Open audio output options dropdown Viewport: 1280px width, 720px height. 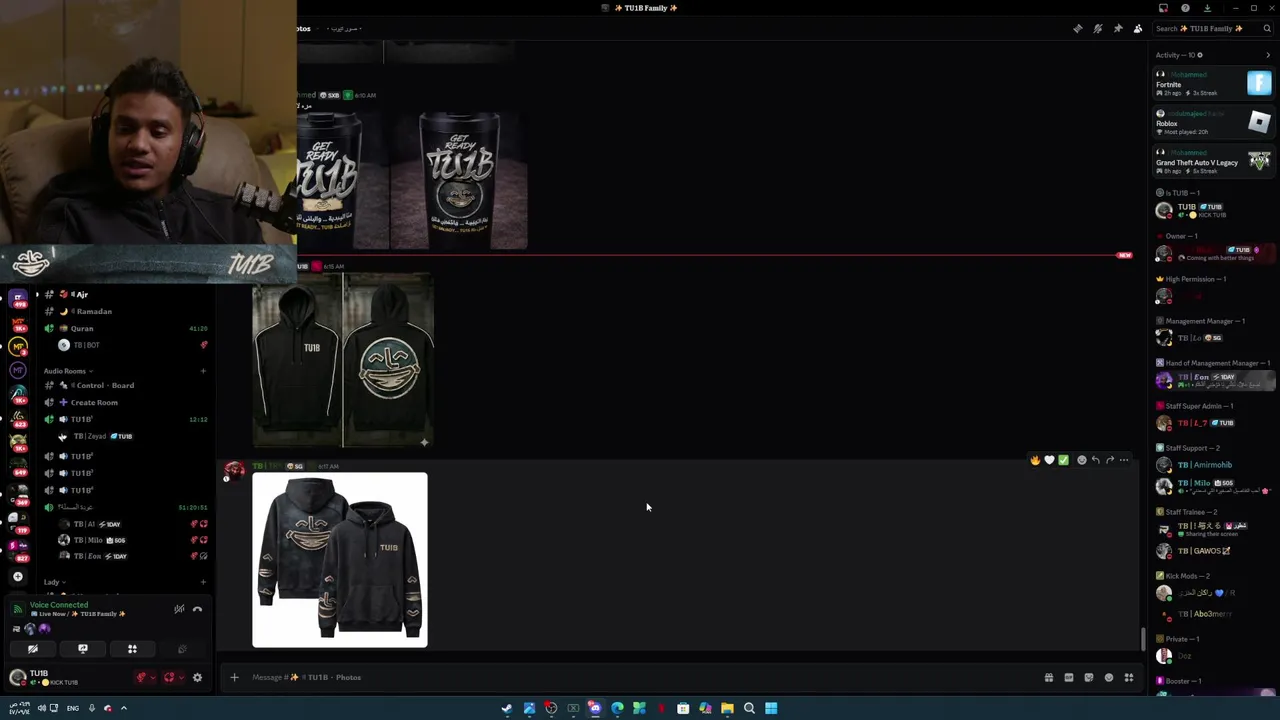(x=181, y=678)
